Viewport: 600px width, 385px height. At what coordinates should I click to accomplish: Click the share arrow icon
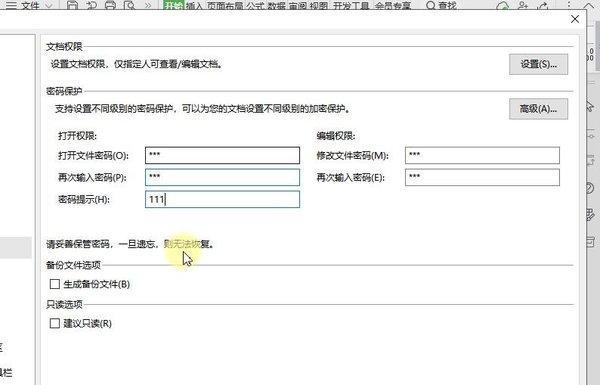click(543, 5)
